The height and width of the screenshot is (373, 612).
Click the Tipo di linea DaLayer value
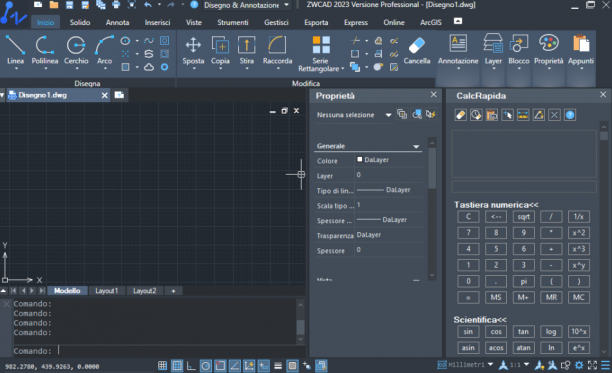pyautogui.click(x=389, y=190)
